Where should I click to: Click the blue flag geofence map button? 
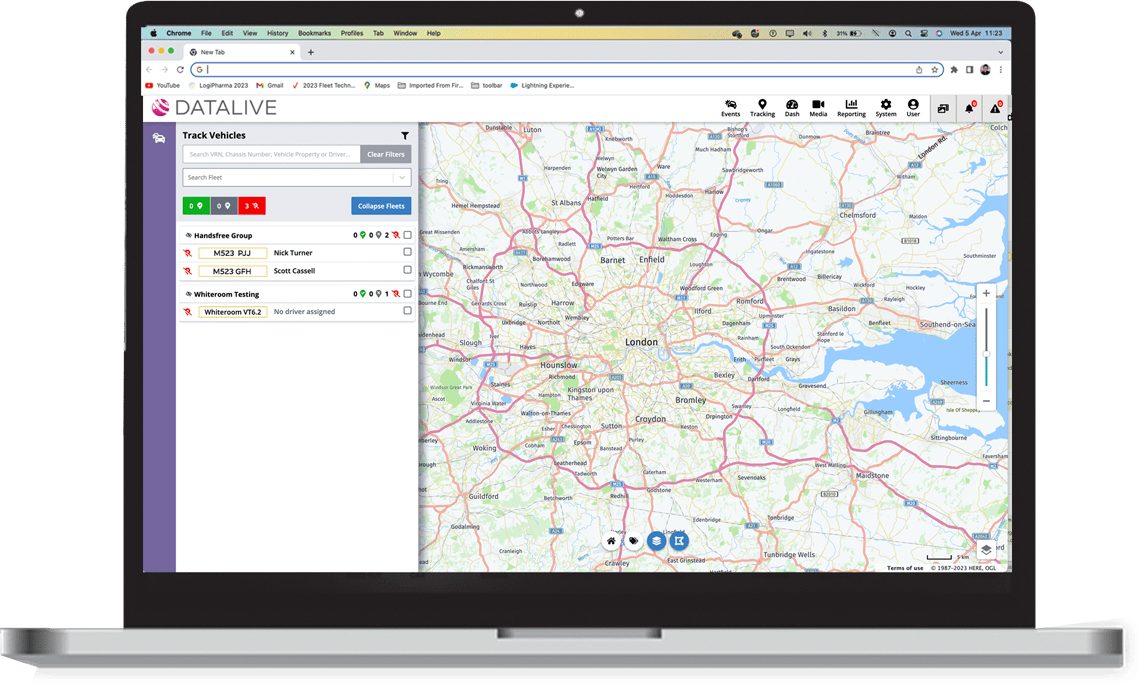[679, 541]
